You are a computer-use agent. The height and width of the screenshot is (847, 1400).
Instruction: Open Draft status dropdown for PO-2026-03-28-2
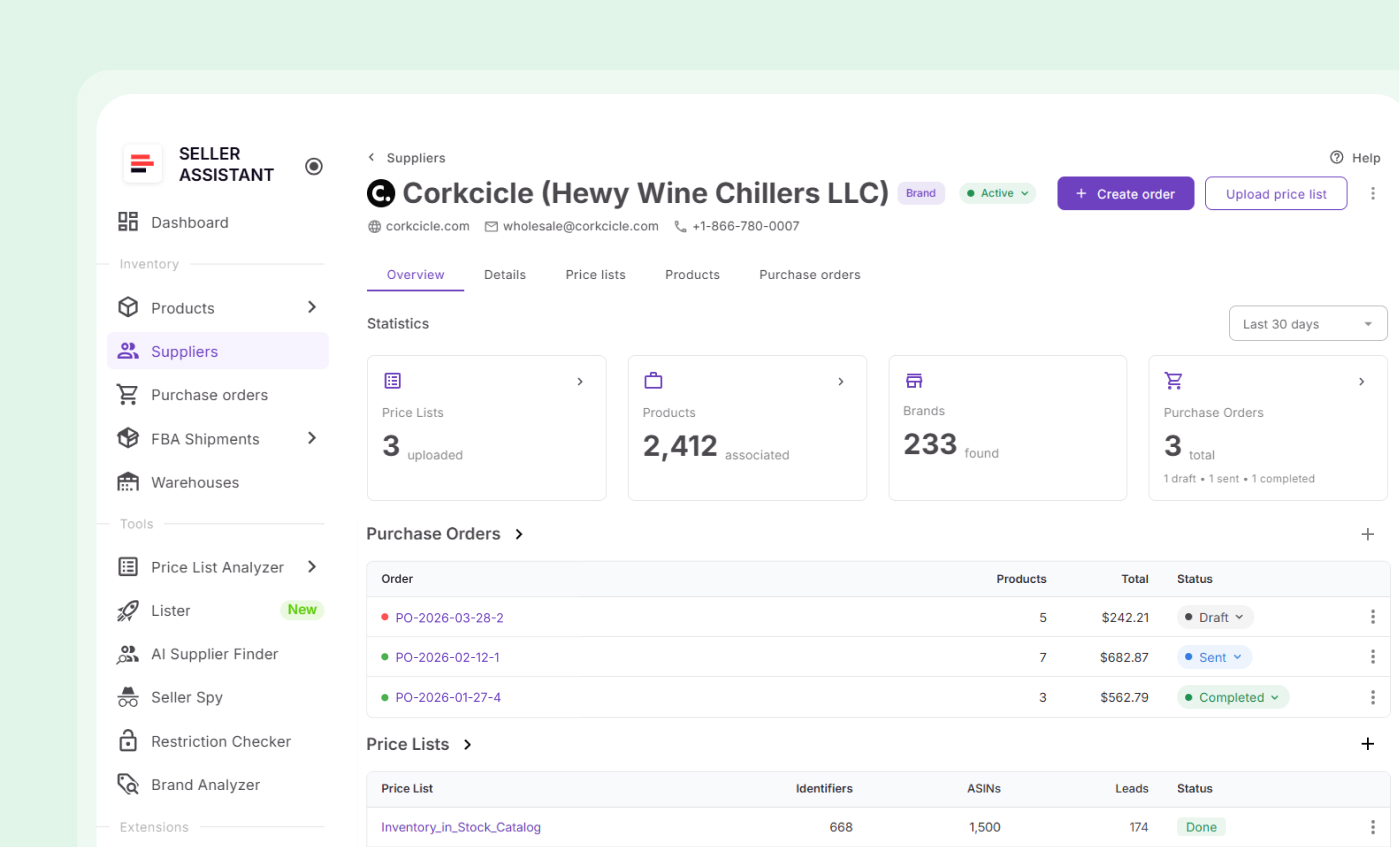coord(1215,617)
